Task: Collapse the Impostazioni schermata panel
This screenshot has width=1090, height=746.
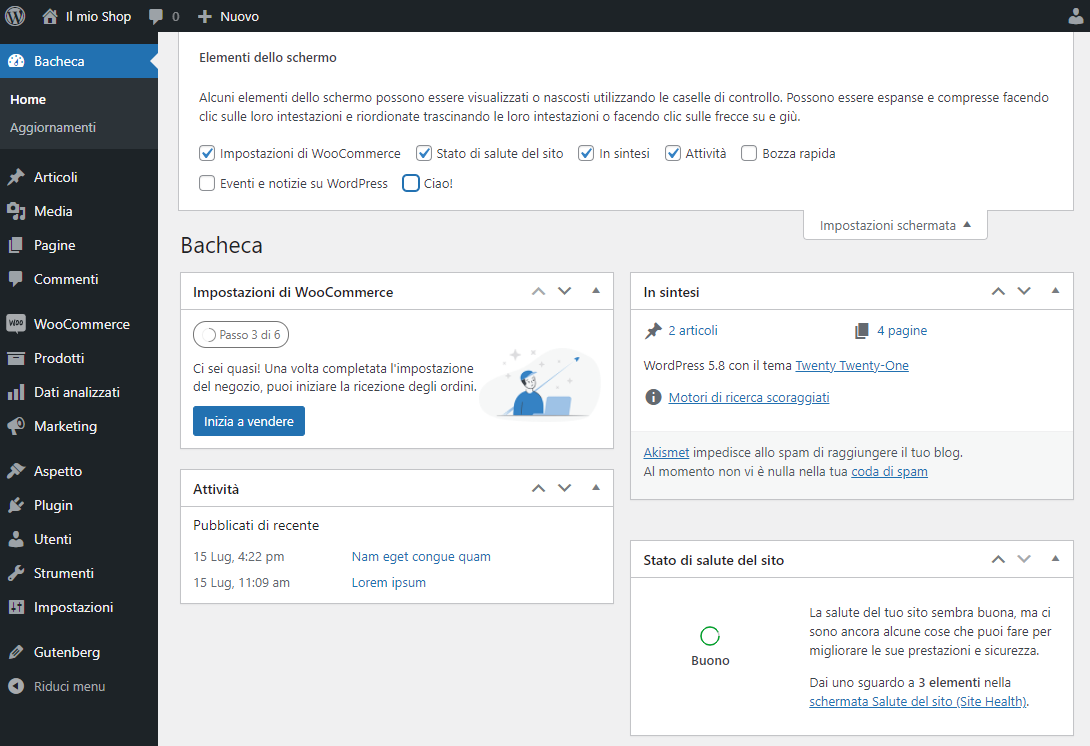Action: [895, 226]
